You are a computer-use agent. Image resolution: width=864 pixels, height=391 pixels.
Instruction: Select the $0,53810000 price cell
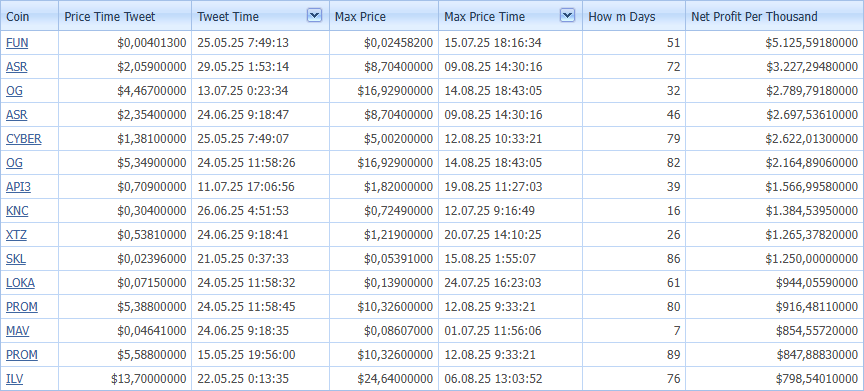tap(125, 235)
